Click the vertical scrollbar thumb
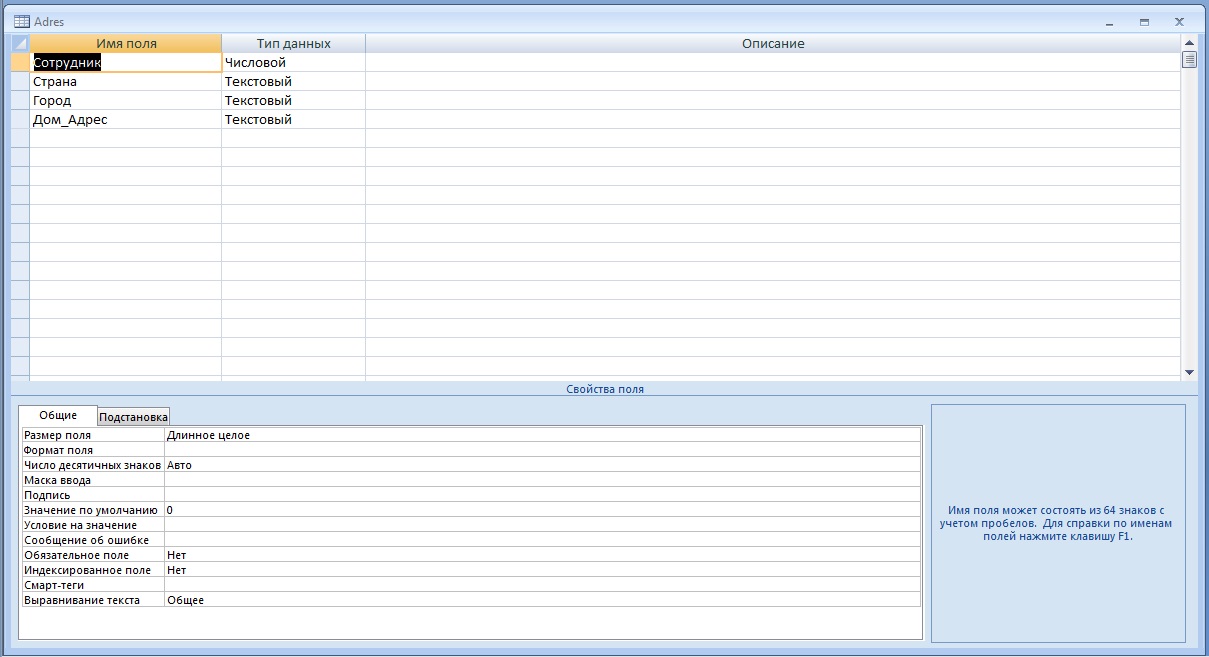This screenshot has width=1209, height=657. [1189, 60]
